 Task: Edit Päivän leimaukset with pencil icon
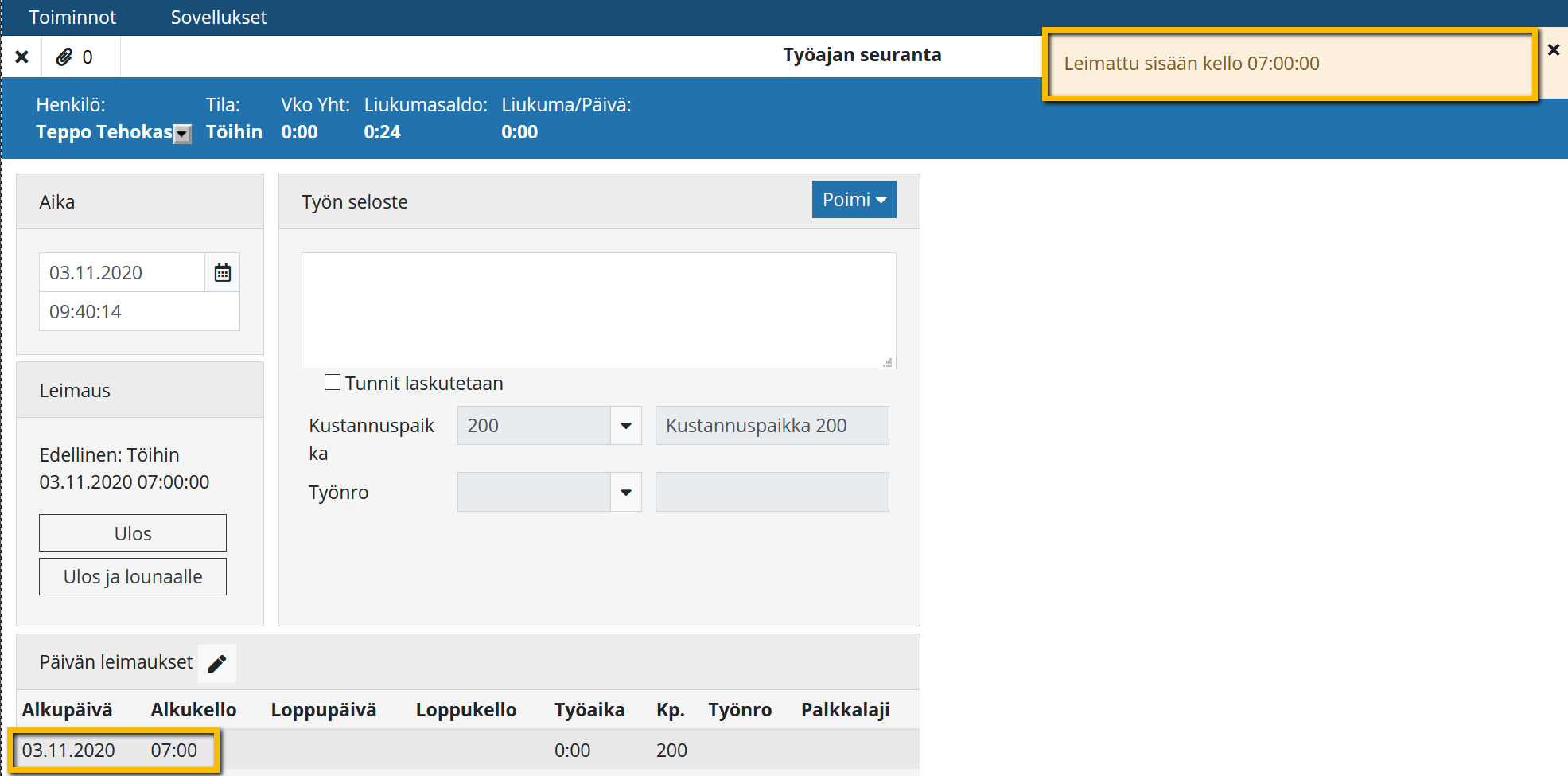click(217, 663)
